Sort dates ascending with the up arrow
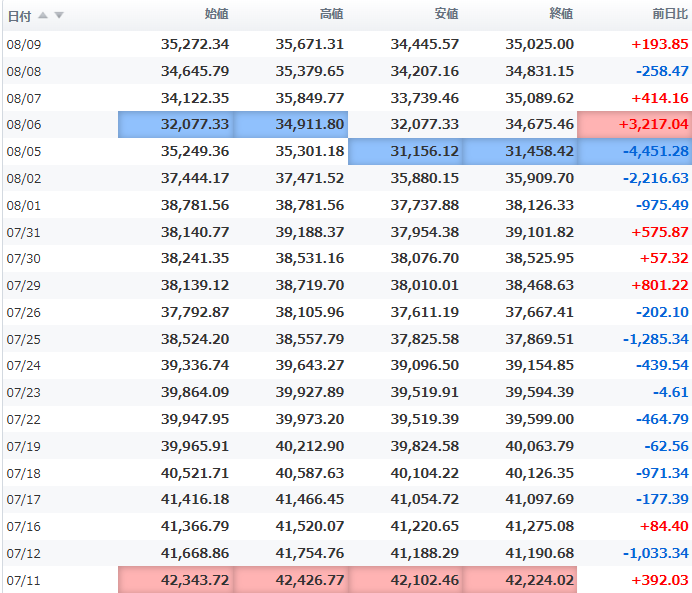This screenshot has height=593, width=692. pos(43,15)
